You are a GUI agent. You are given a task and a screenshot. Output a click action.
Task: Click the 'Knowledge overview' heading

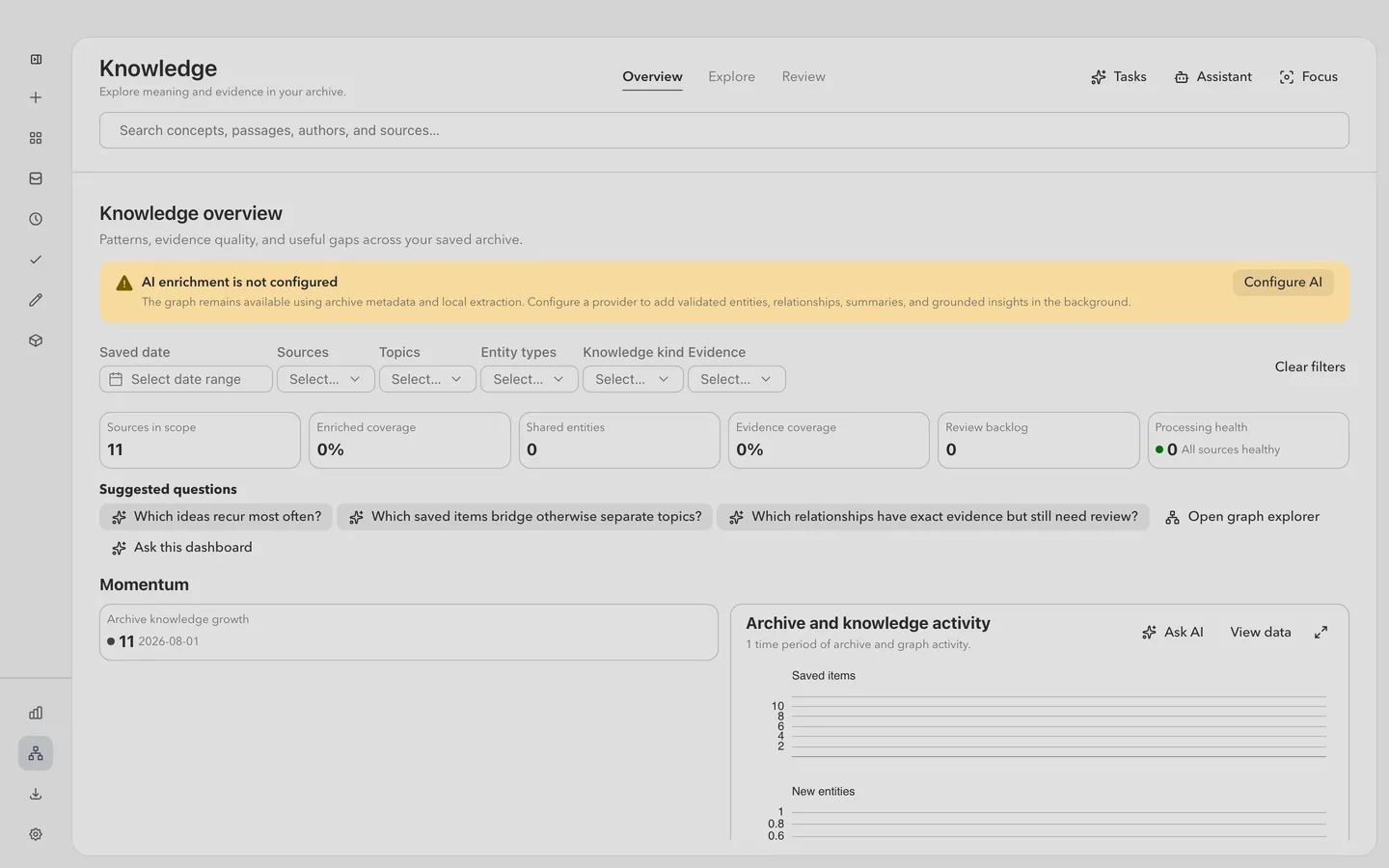point(191,213)
